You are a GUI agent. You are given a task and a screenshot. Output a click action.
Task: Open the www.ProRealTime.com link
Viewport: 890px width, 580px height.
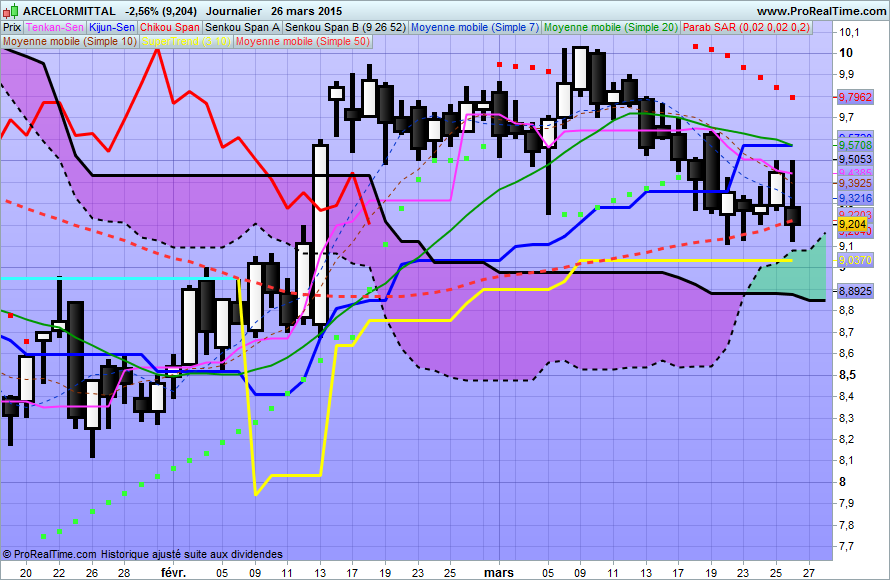tap(821, 11)
